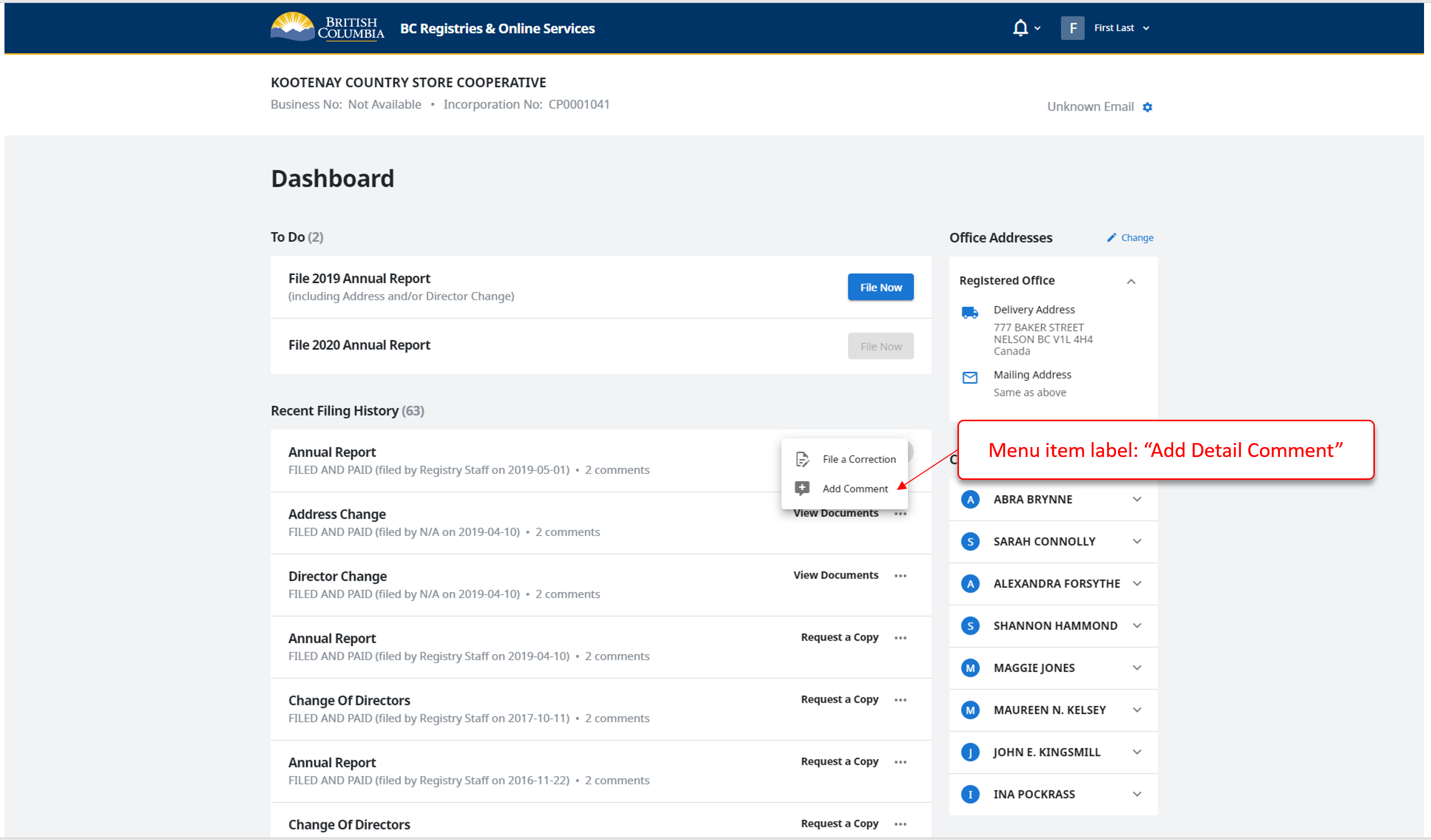
Task: Click Maggie Jones avatar icon
Action: click(x=970, y=668)
